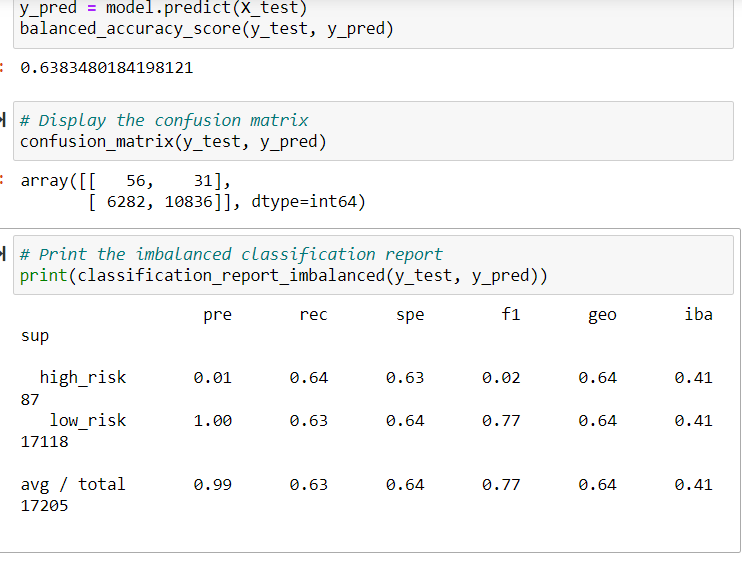This screenshot has height=586, width=742.
Task: Click the 'spe' column header
Action: click(x=410, y=315)
